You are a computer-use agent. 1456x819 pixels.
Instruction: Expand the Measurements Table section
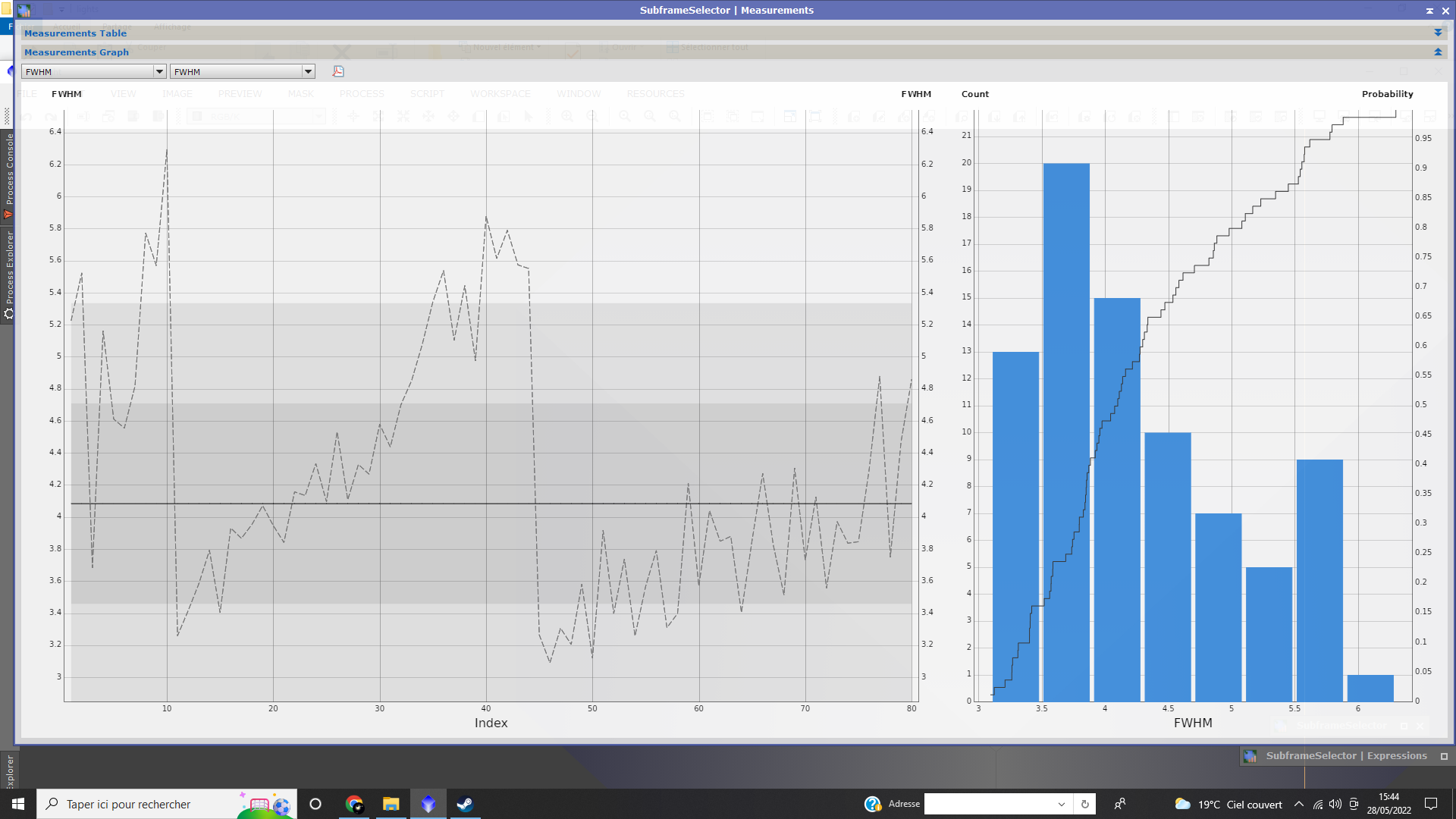click(1438, 33)
